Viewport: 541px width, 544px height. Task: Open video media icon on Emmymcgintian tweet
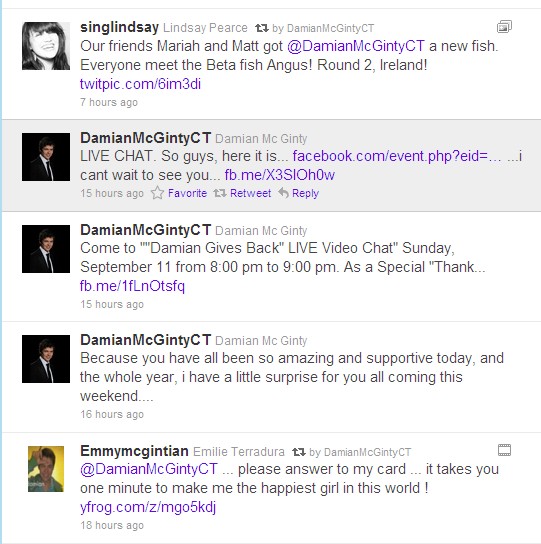tap(504, 450)
